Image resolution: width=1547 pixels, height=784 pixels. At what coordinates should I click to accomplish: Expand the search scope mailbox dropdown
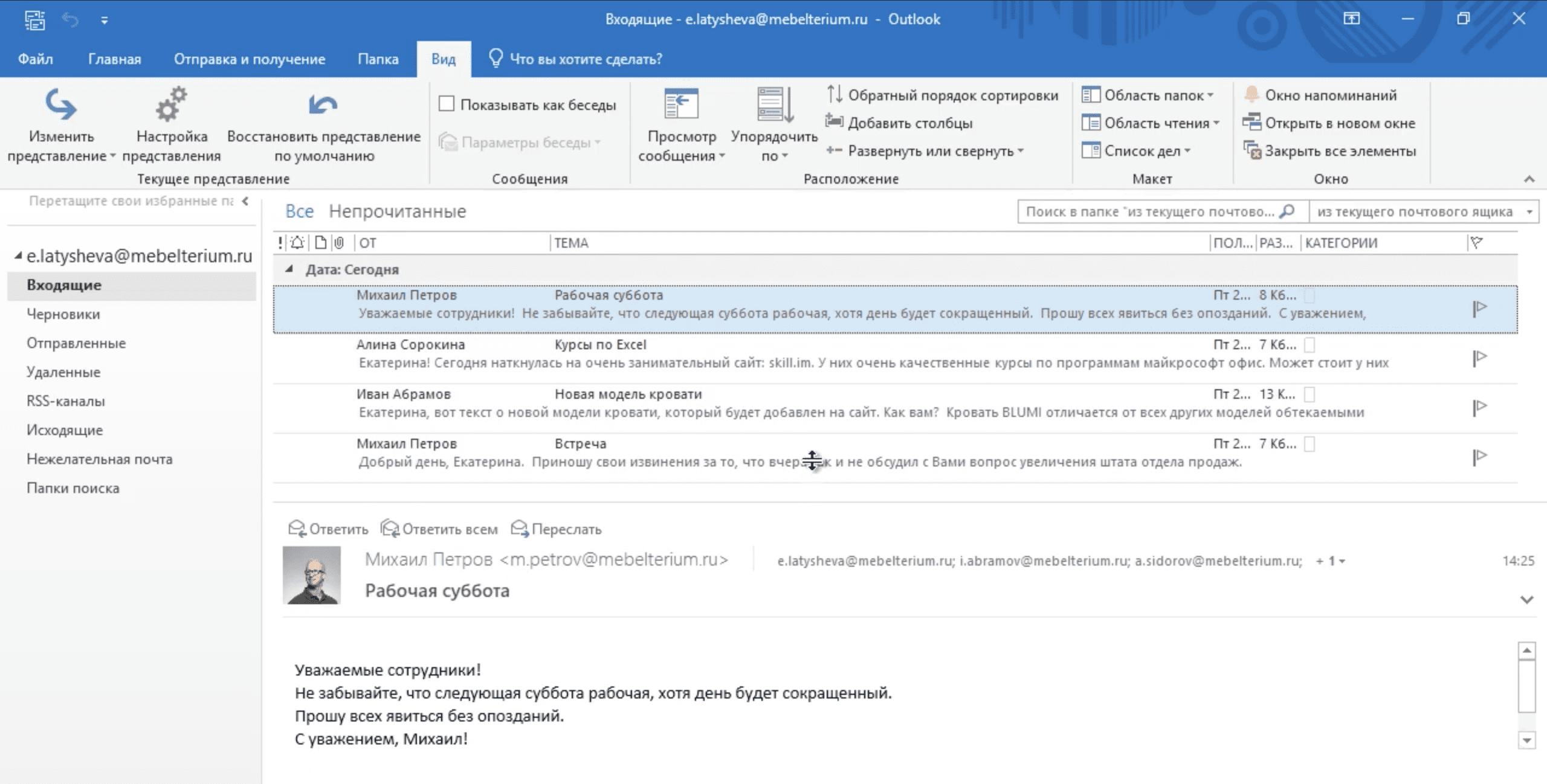click(x=1529, y=212)
